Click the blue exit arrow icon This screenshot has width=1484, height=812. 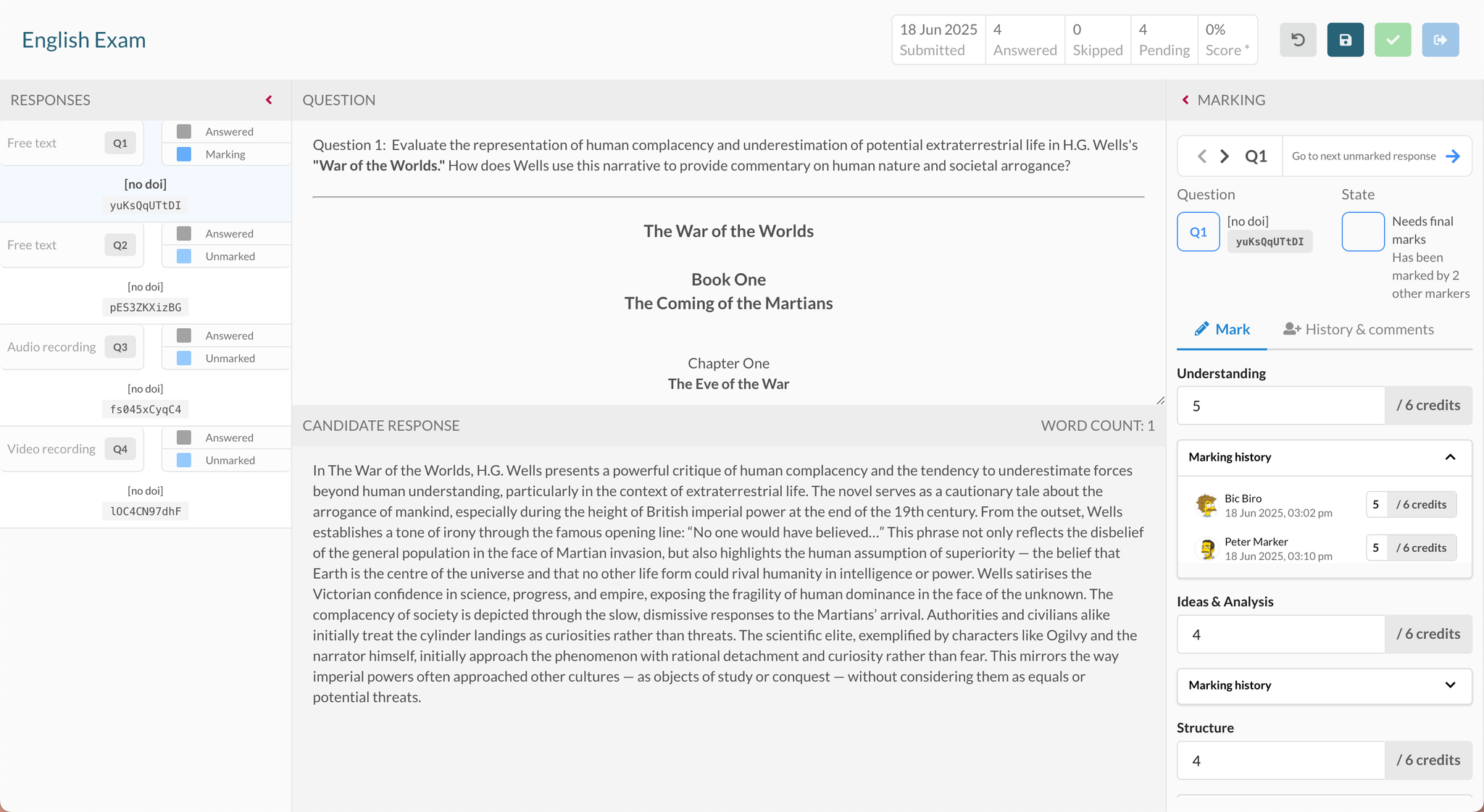pyautogui.click(x=1440, y=40)
